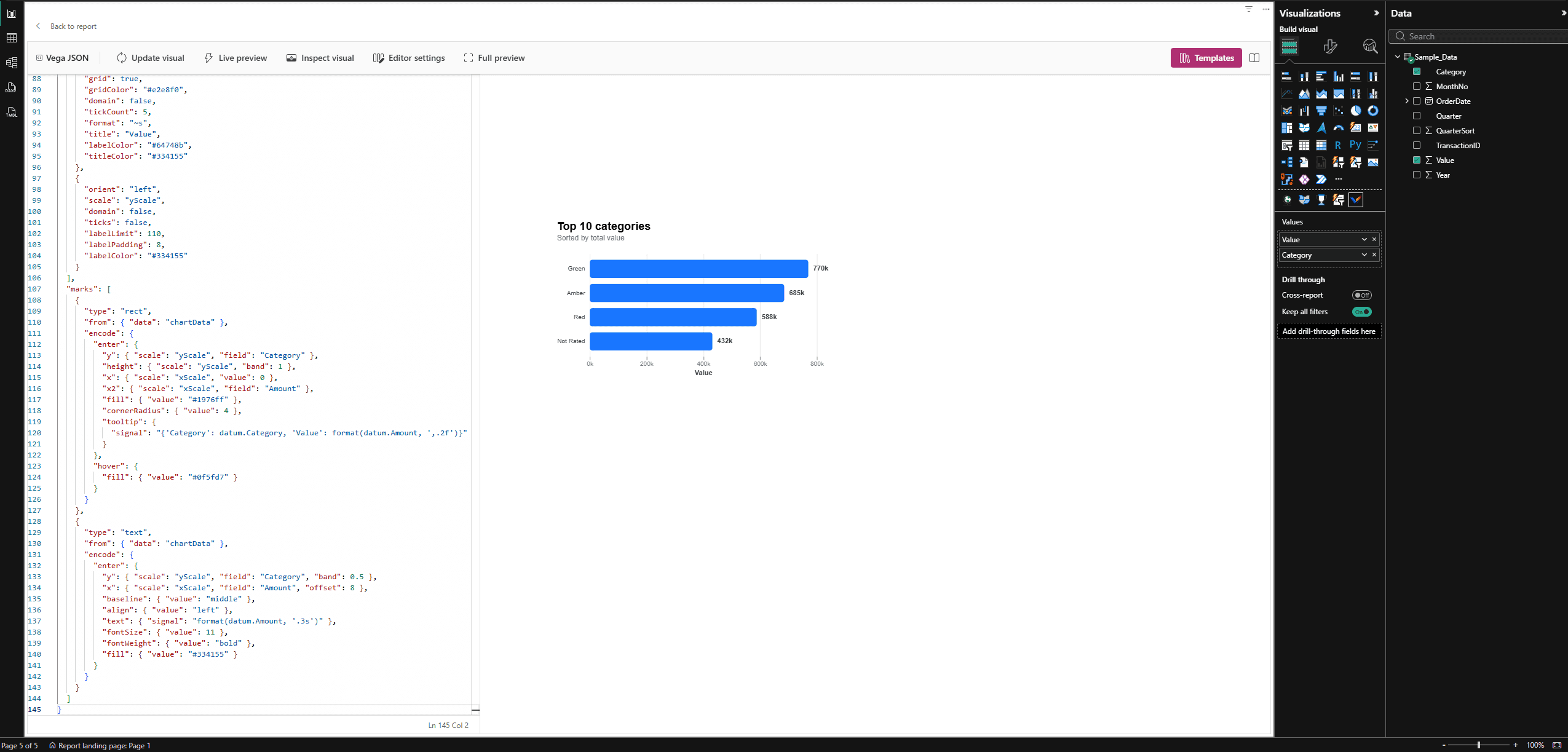Click the zoom slider handle in status bar

[x=1479, y=745]
